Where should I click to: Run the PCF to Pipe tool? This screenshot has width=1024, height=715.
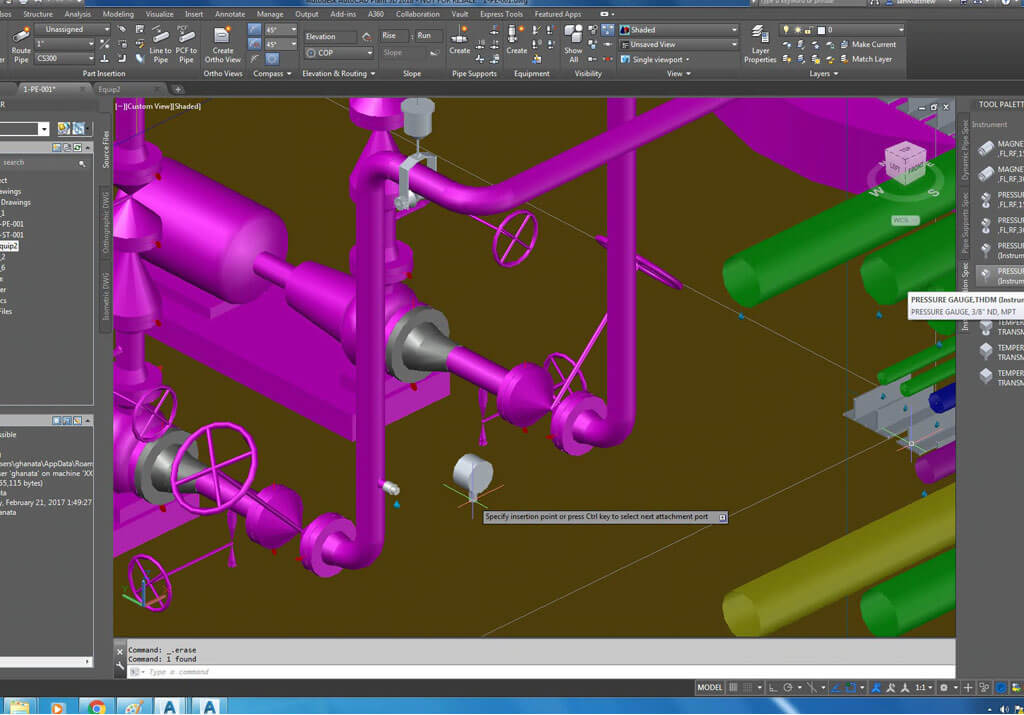tap(186, 44)
